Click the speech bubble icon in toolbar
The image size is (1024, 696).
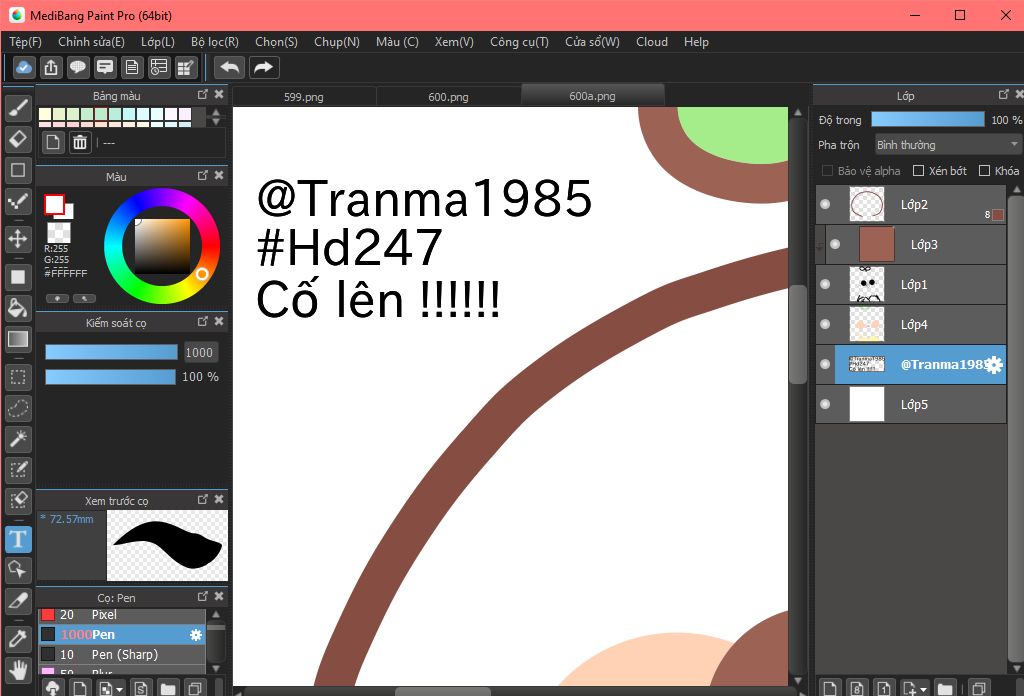[x=78, y=67]
